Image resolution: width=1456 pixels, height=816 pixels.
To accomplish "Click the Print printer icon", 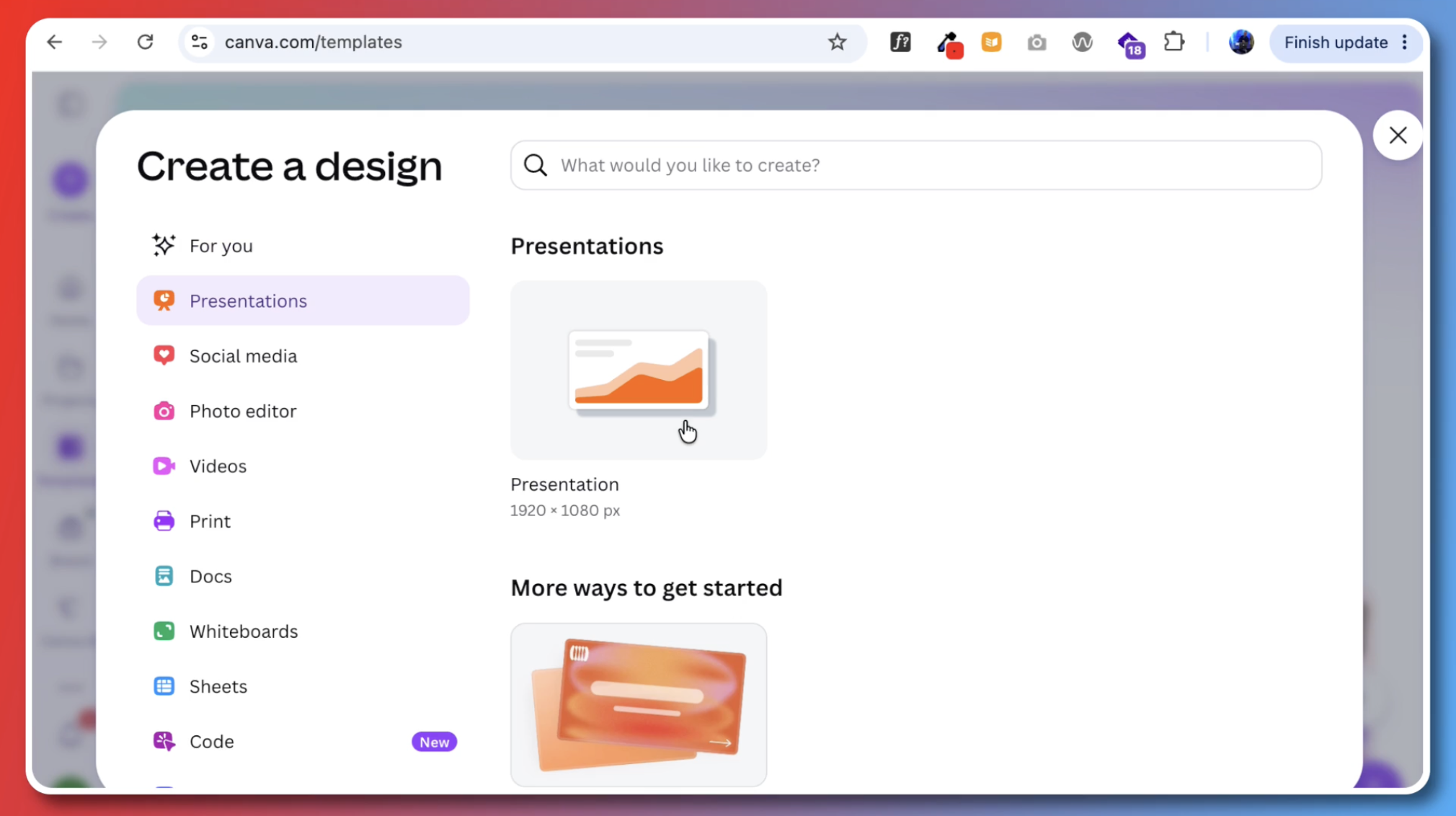I will pos(164,521).
